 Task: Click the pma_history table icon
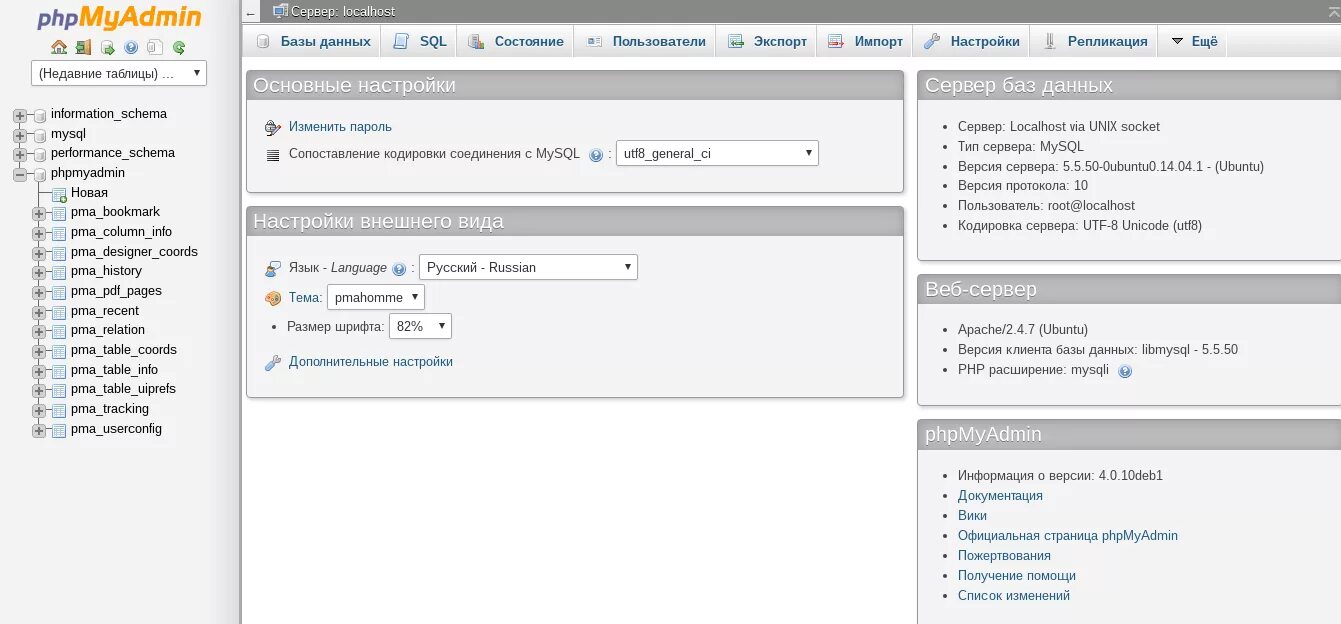pyautogui.click(x=59, y=272)
